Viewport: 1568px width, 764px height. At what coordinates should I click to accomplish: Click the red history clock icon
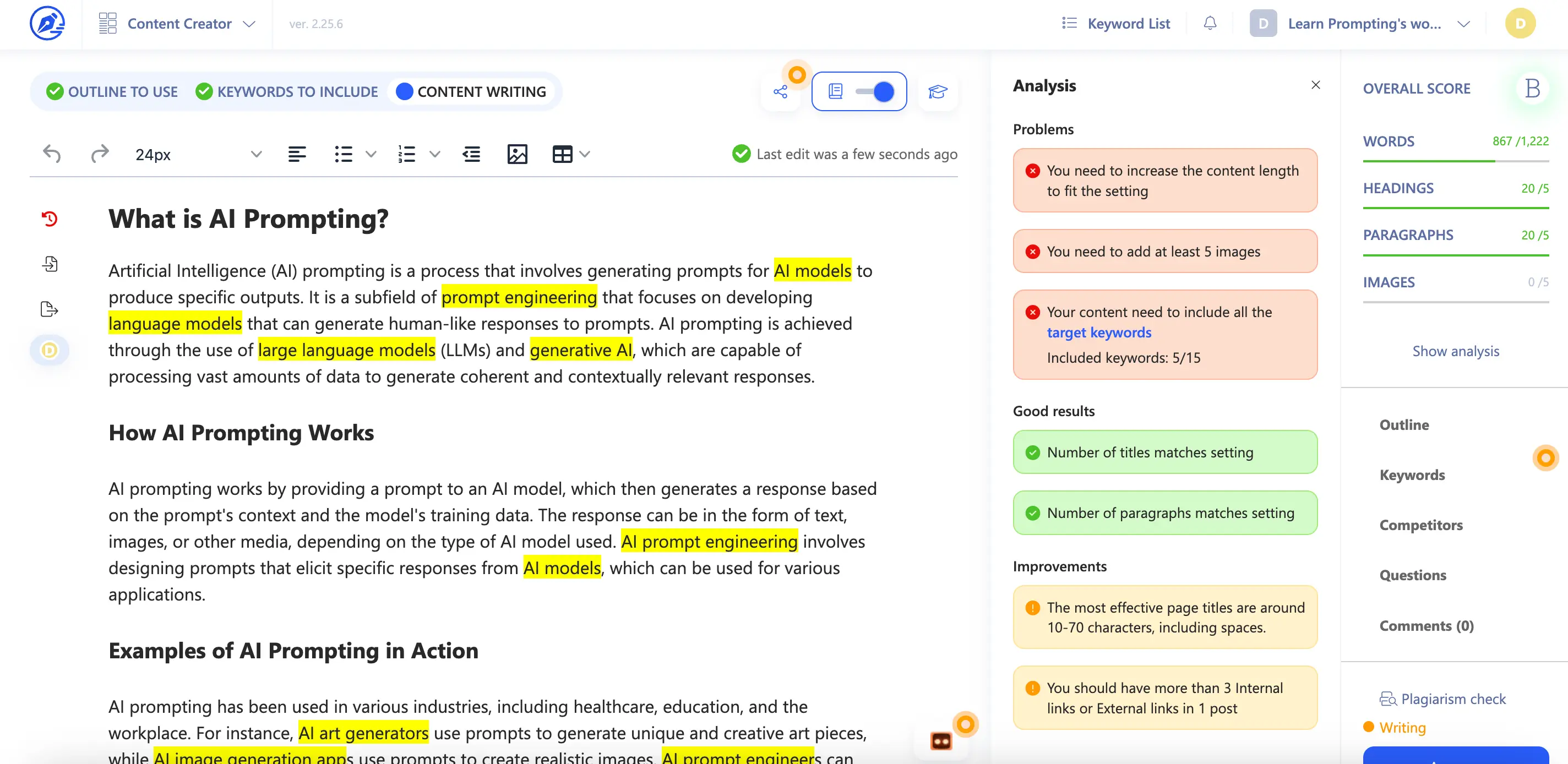50,219
